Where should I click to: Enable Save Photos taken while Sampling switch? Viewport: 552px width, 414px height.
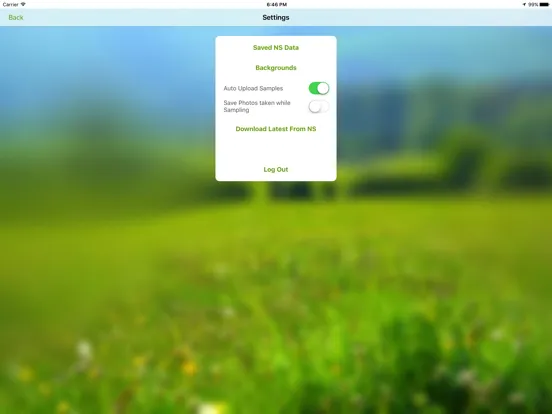(x=319, y=106)
